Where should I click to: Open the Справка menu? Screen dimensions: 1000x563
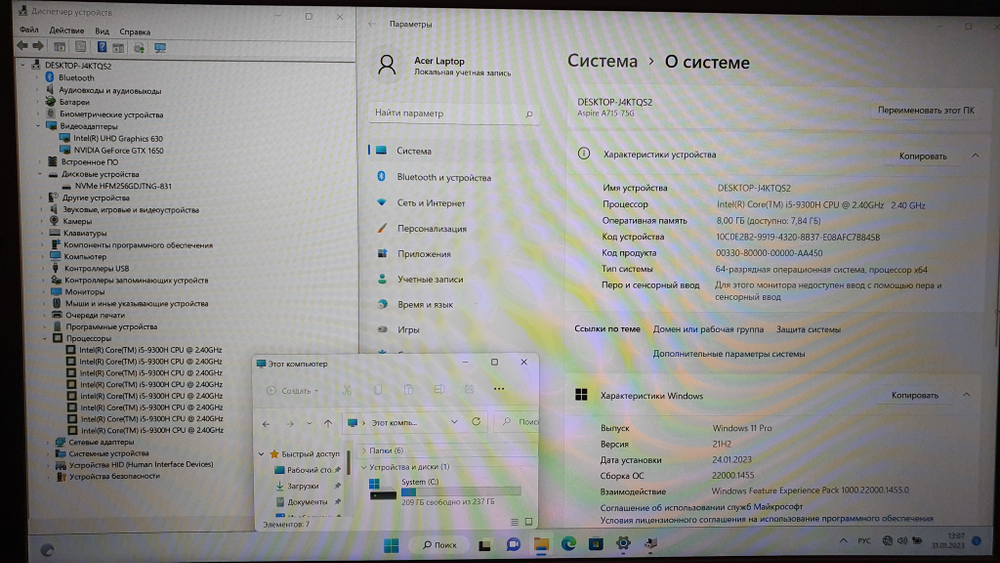coord(134,30)
